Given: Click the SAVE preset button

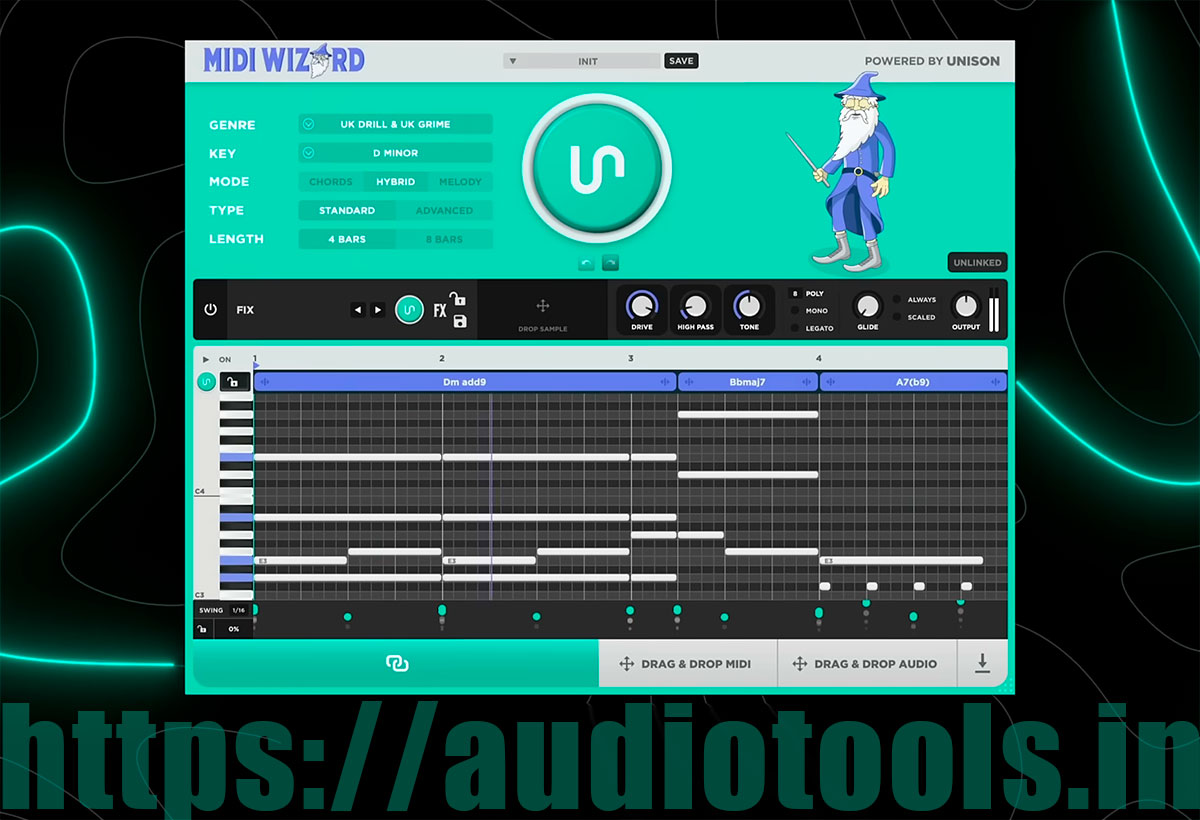Looking at the screenshot, I should click(681, 61).
